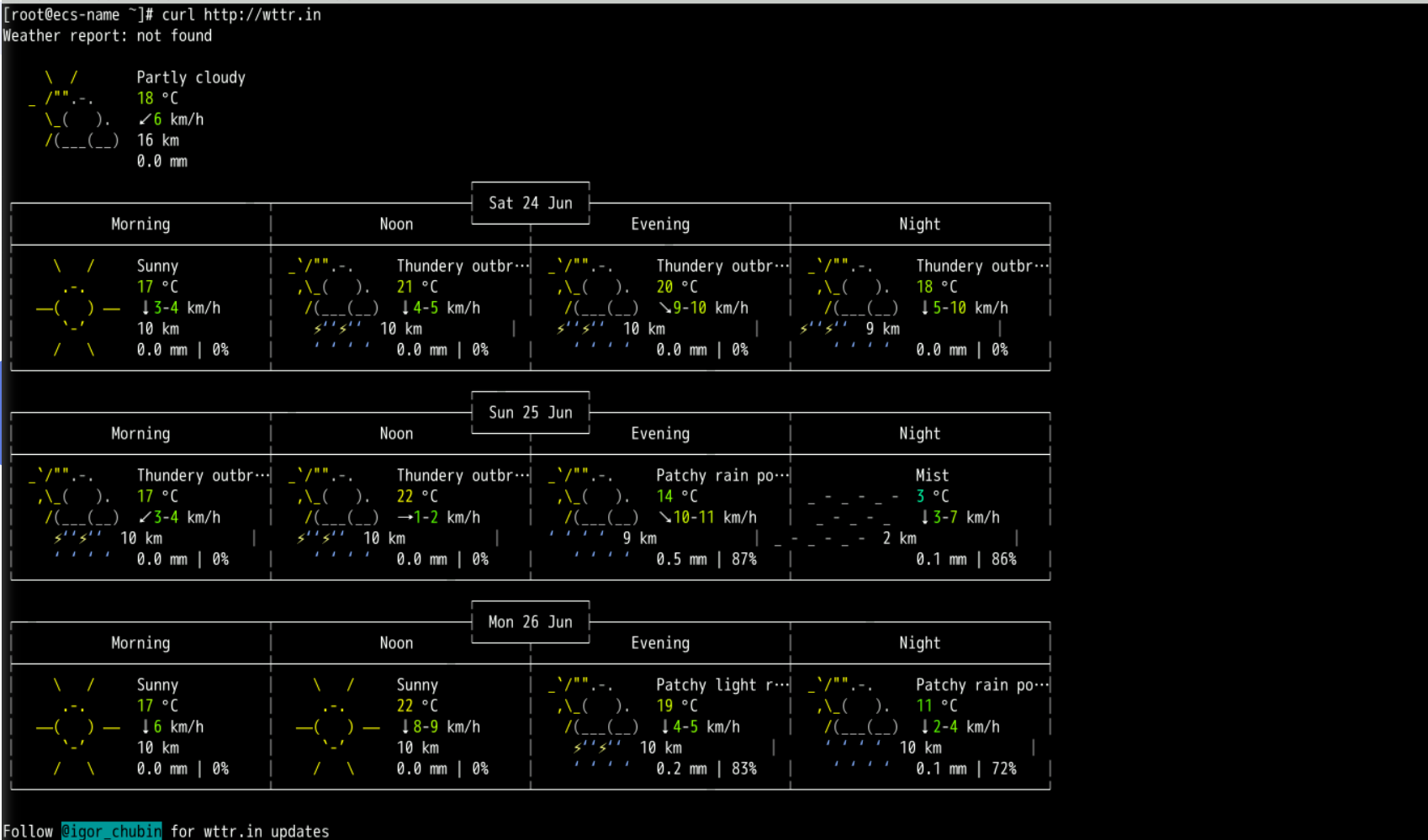Click the Morning header in the Sun 25 Jun table

click(x=140, y=433)
